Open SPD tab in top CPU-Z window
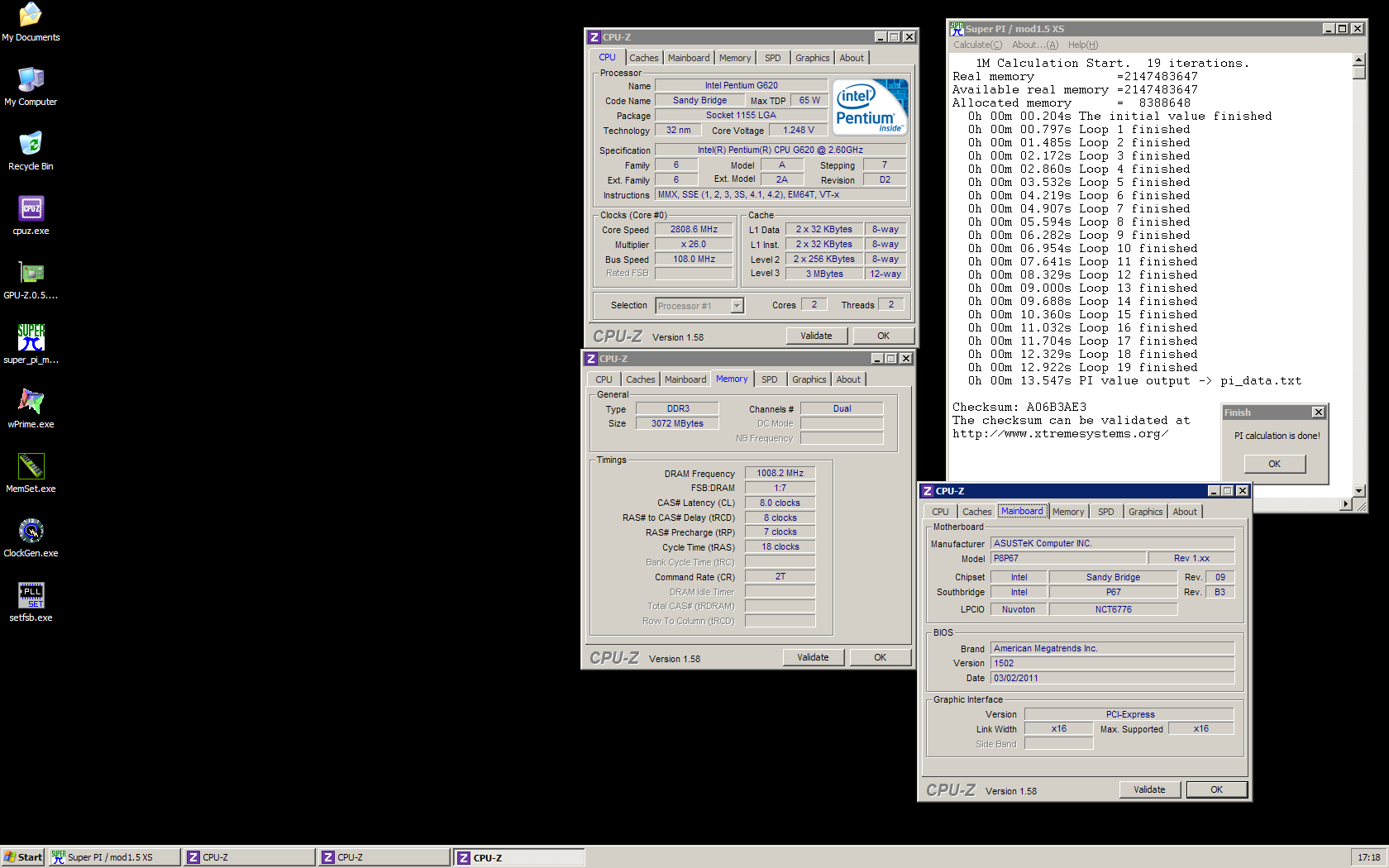1389x868 pixels. coord(772,58)
